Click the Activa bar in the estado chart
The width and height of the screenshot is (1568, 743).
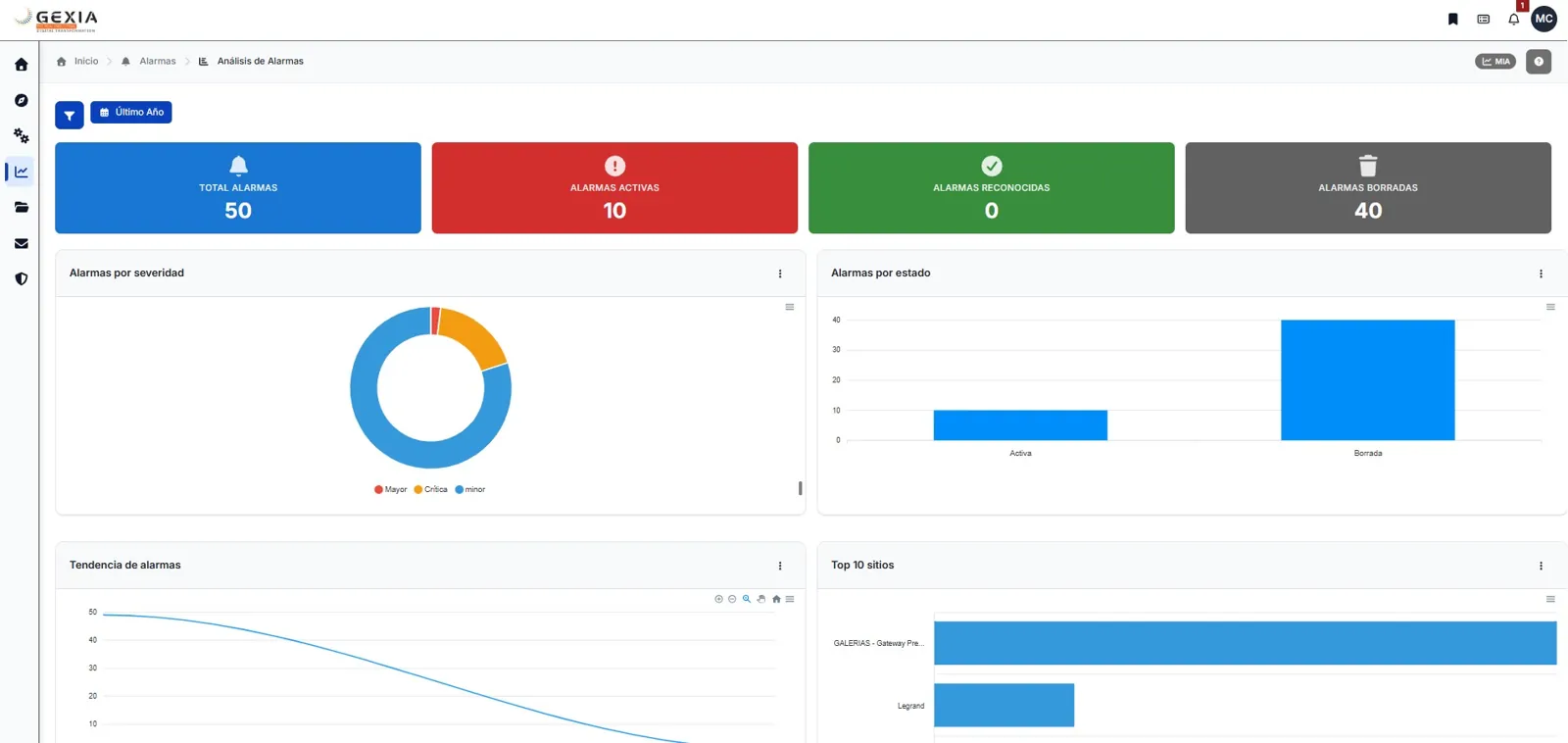pyautogui.click(x=1020, y=425)
